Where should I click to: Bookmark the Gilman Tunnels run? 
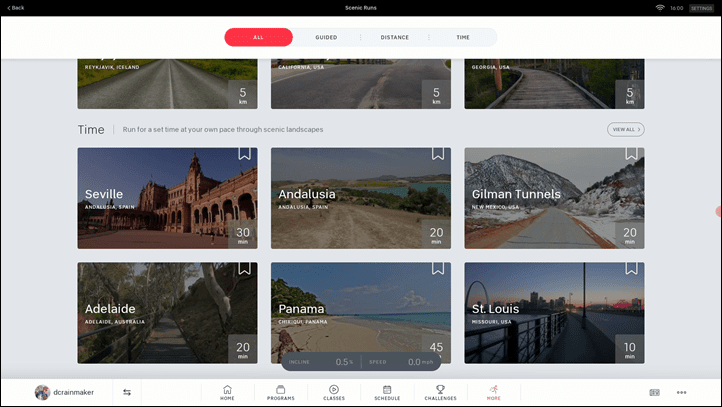tap(631, 154)
